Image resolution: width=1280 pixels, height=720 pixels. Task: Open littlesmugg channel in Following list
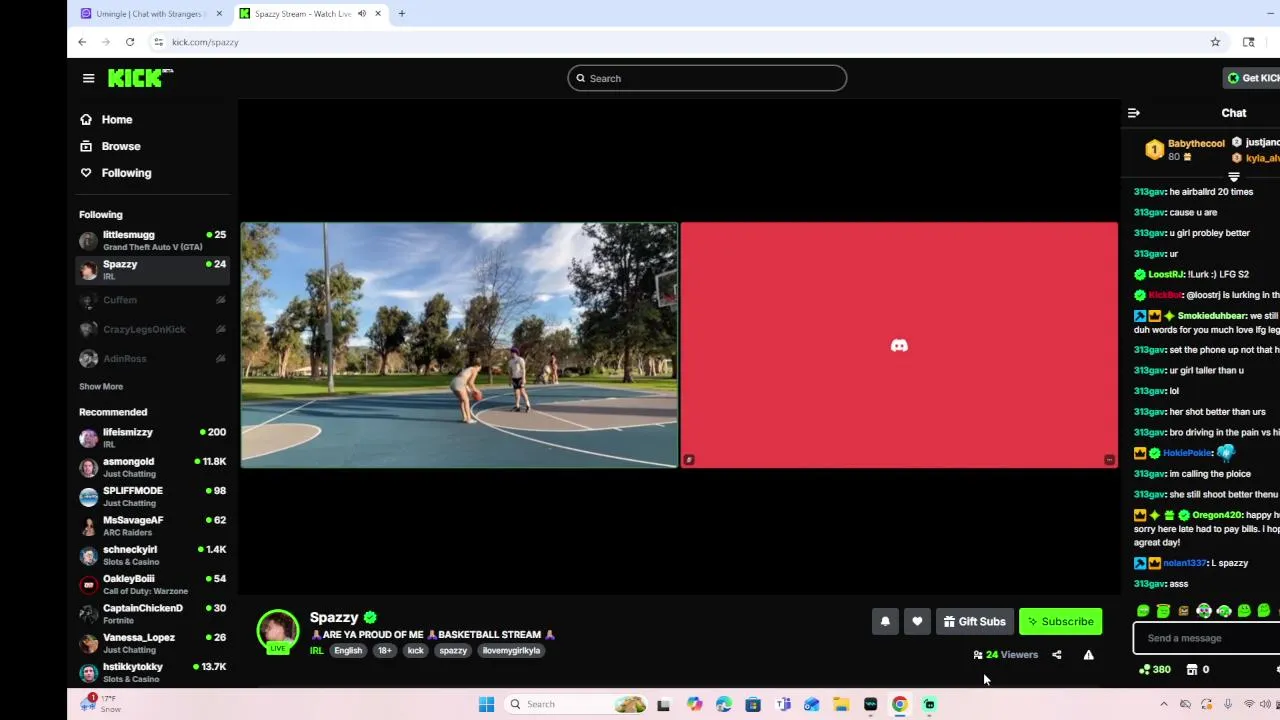click(154, 241)
